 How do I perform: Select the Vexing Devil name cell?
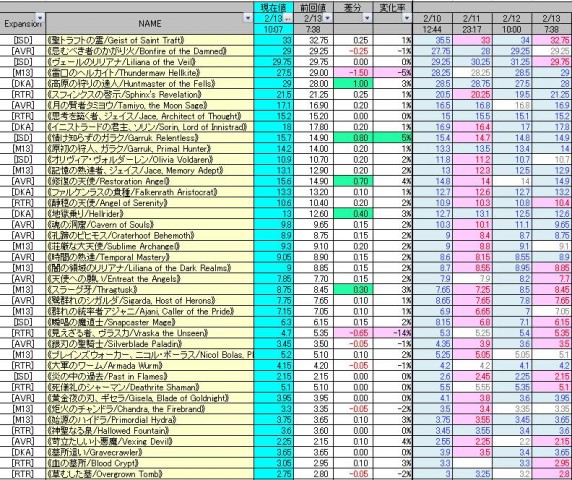tap(150, 441)
